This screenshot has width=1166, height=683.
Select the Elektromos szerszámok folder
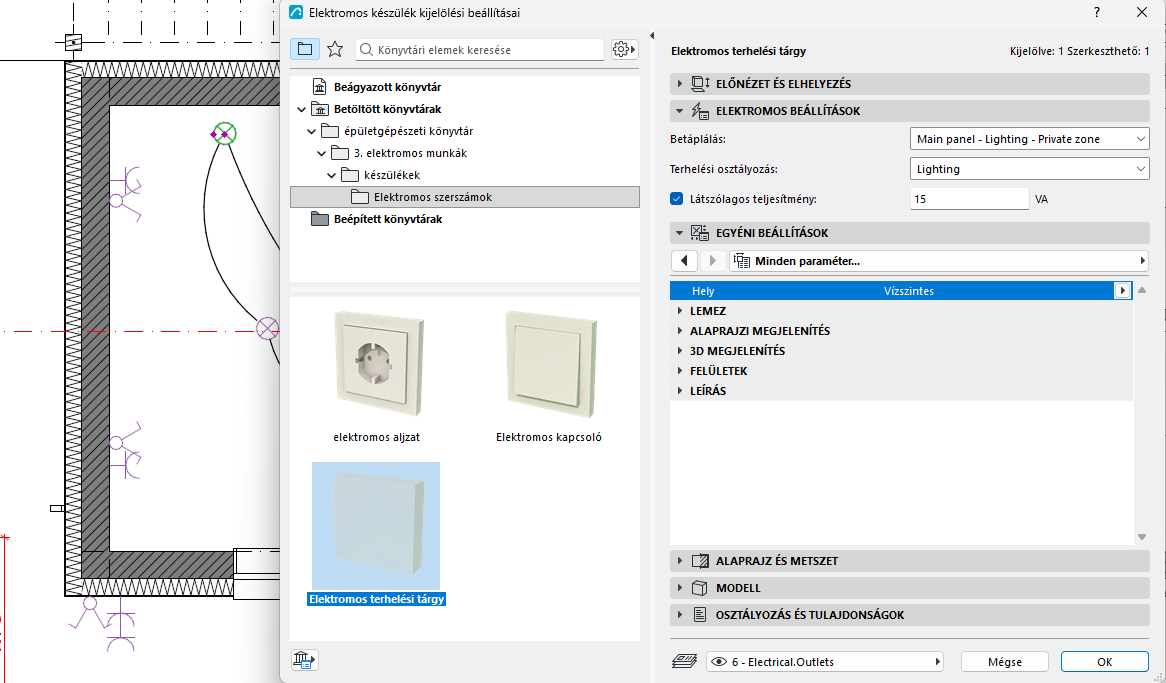coord(465,197)
